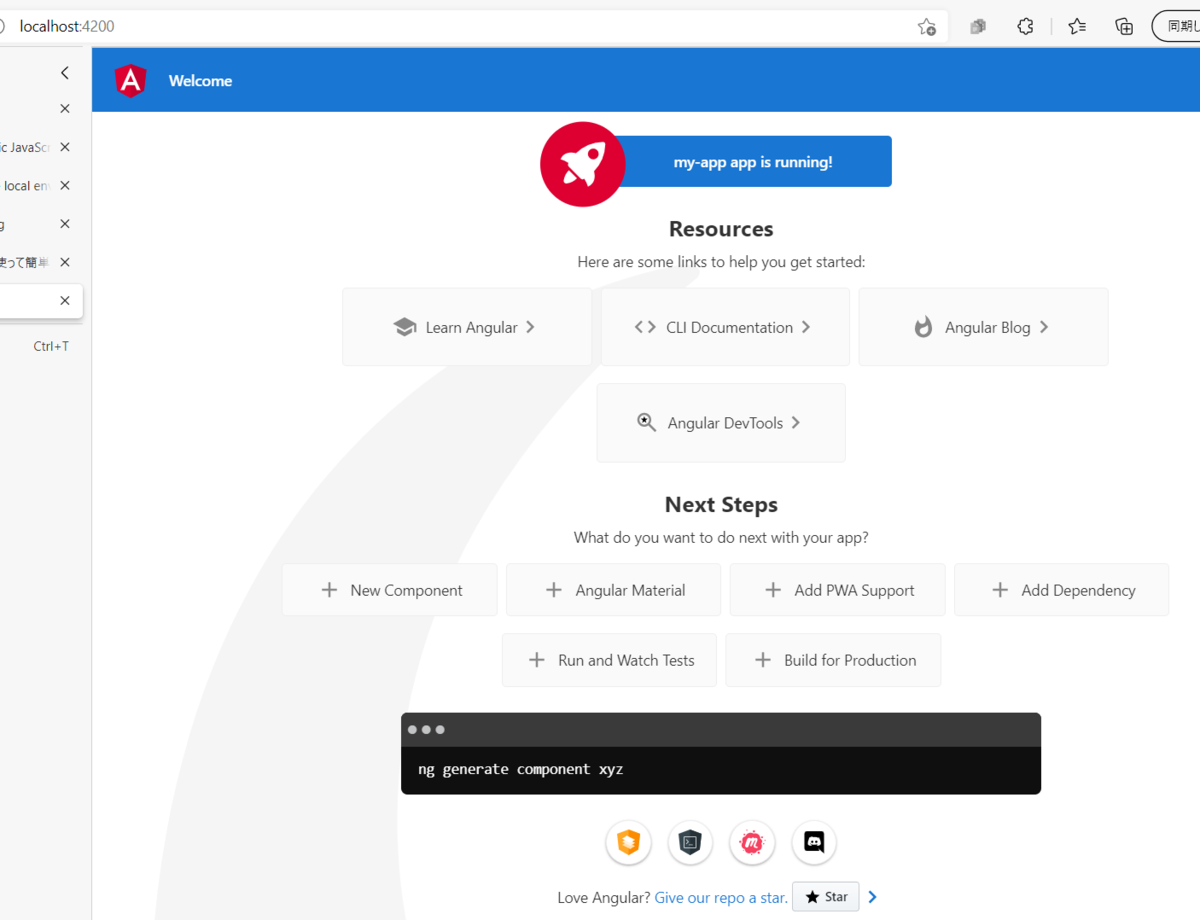This screenshot has height=920, width=1200.
Task: Click the Angular shield logo in header
Action: [130, 81]
